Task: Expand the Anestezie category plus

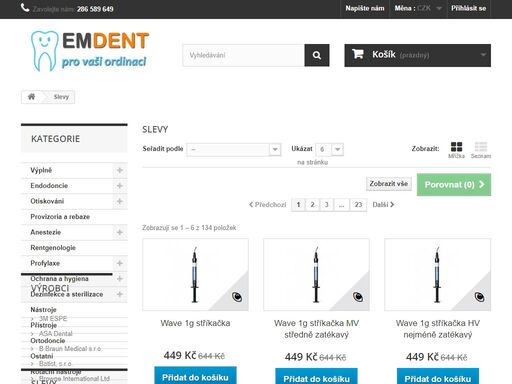Action: point(120,232)
